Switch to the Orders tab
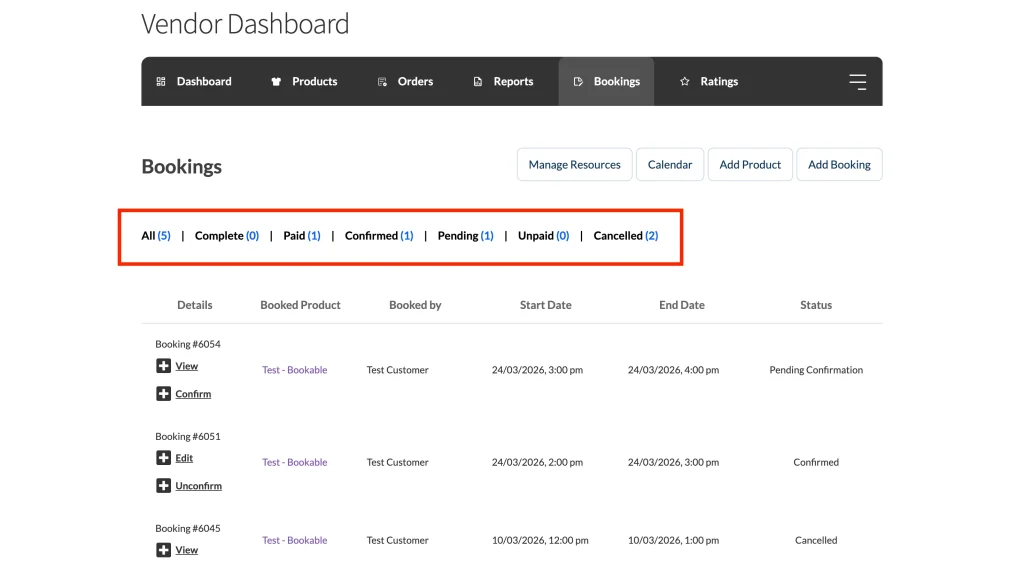This screenshot has height=581, width=1024. pos(406,82)
